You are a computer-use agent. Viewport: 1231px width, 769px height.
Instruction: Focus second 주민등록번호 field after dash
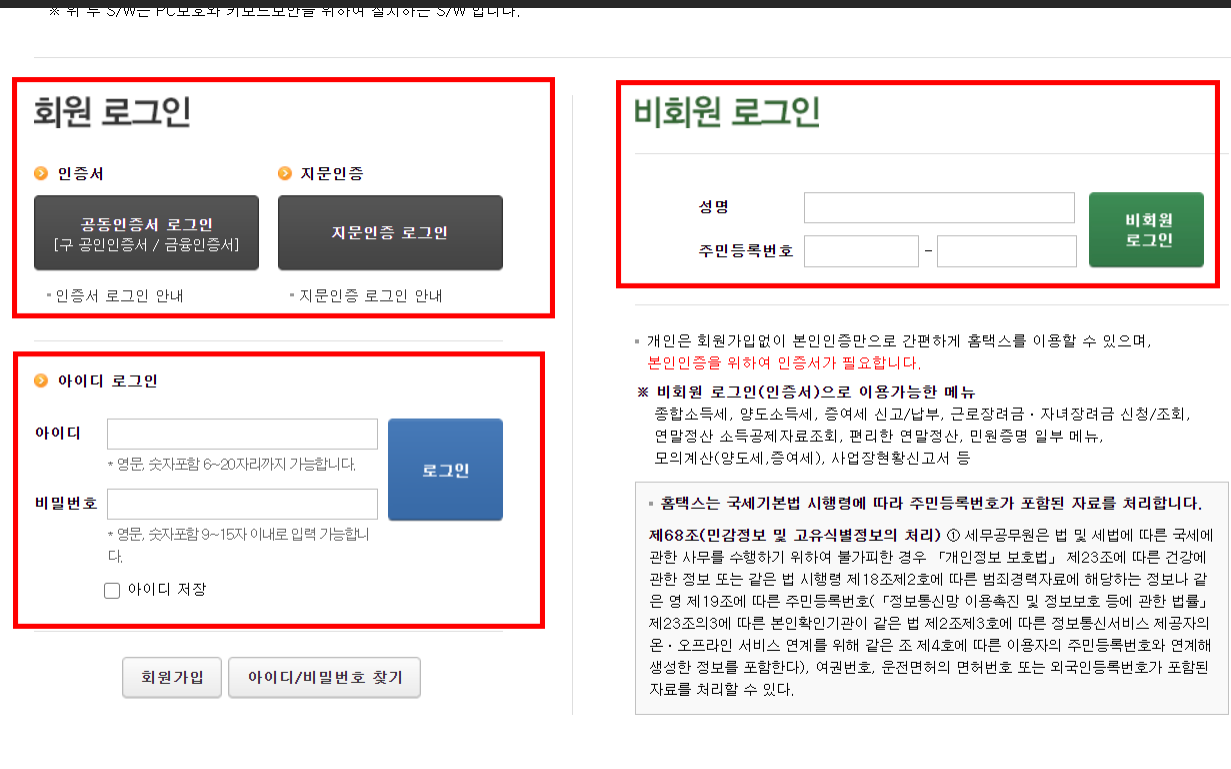(1007, 251)
